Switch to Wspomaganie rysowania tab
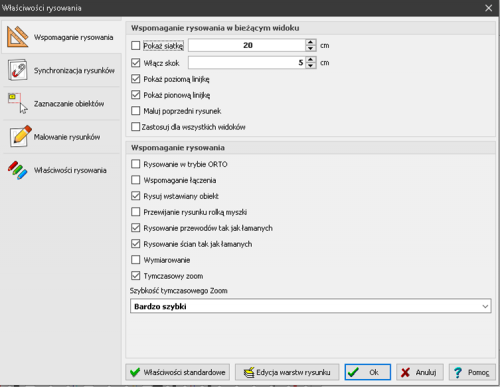This screenshot has height=387, width=500. click(x=61, y=37)
